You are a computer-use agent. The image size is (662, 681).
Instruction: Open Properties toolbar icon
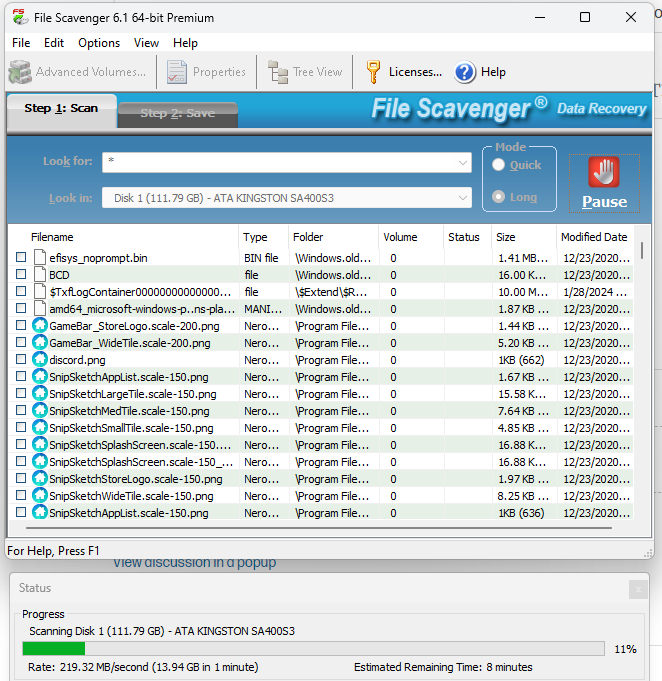tap(176, 72)
